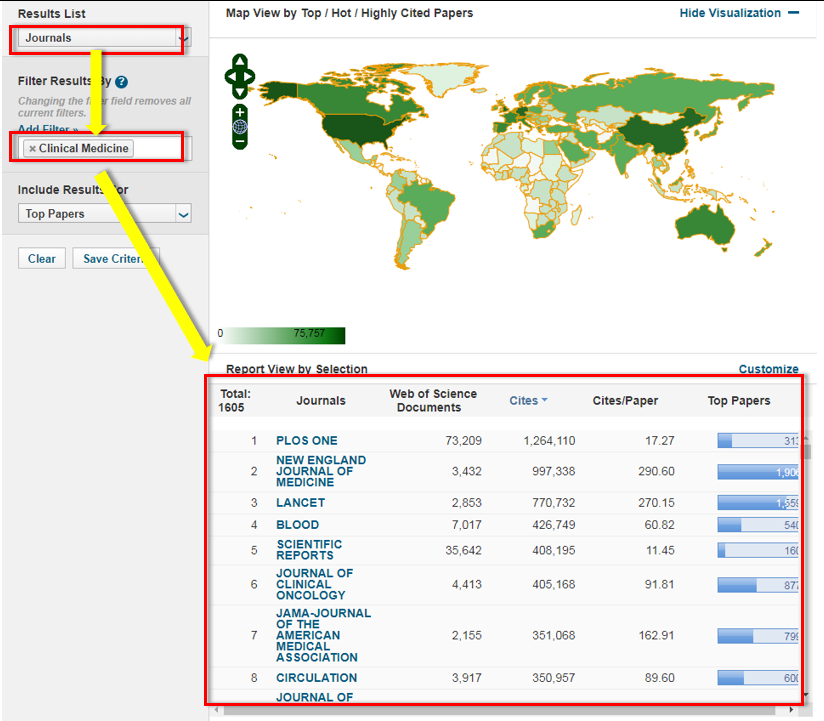Collapse map with the Hide Visualization minus icon
This screenshot has height=721, width=824.
(794, 13)
